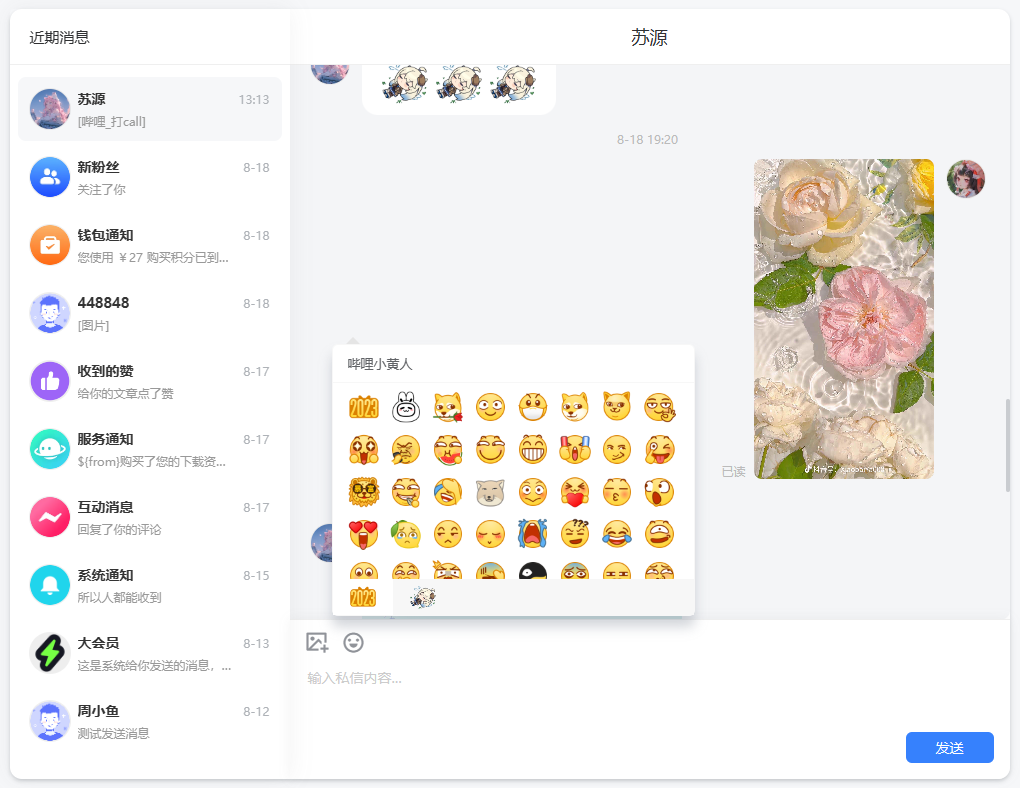Click my own avatar beside the rose photo
1020x788 pixels.
tap(965, 179)
